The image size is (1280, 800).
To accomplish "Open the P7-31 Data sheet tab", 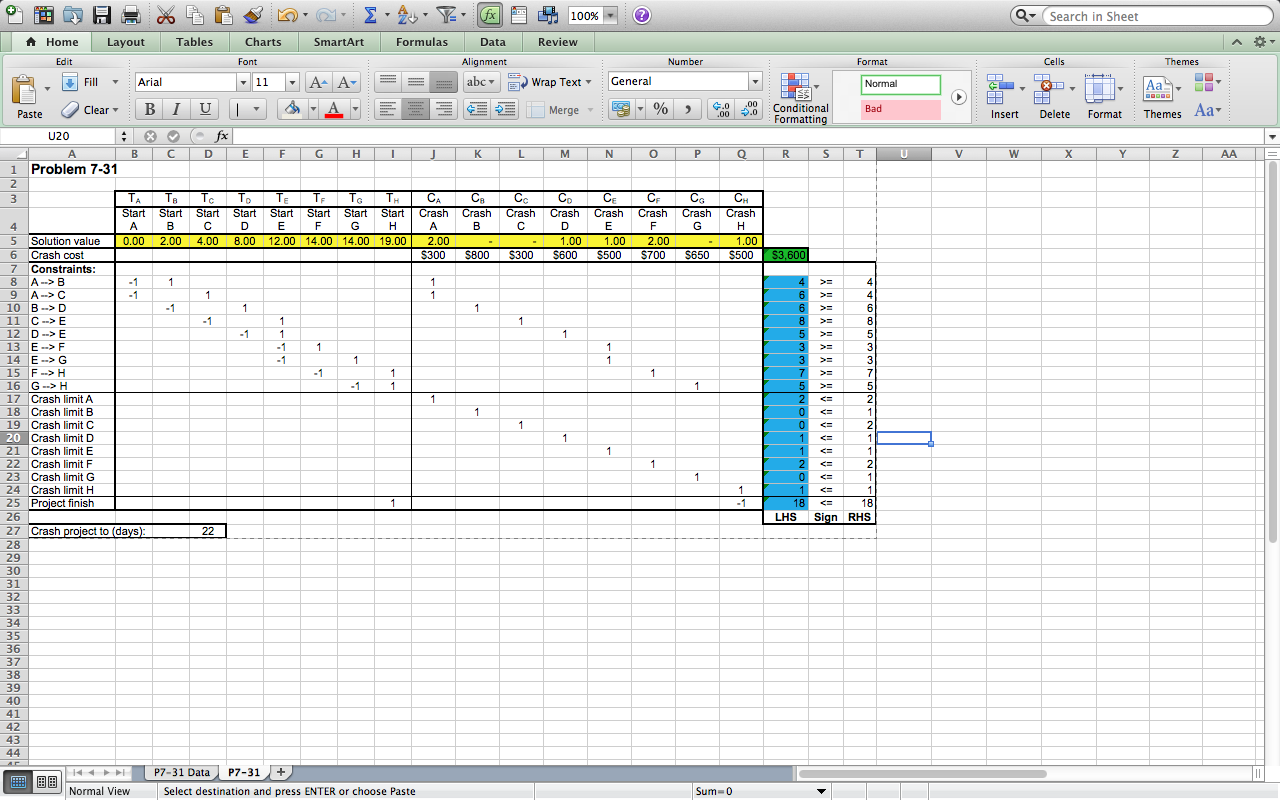I will pos(182,772).
